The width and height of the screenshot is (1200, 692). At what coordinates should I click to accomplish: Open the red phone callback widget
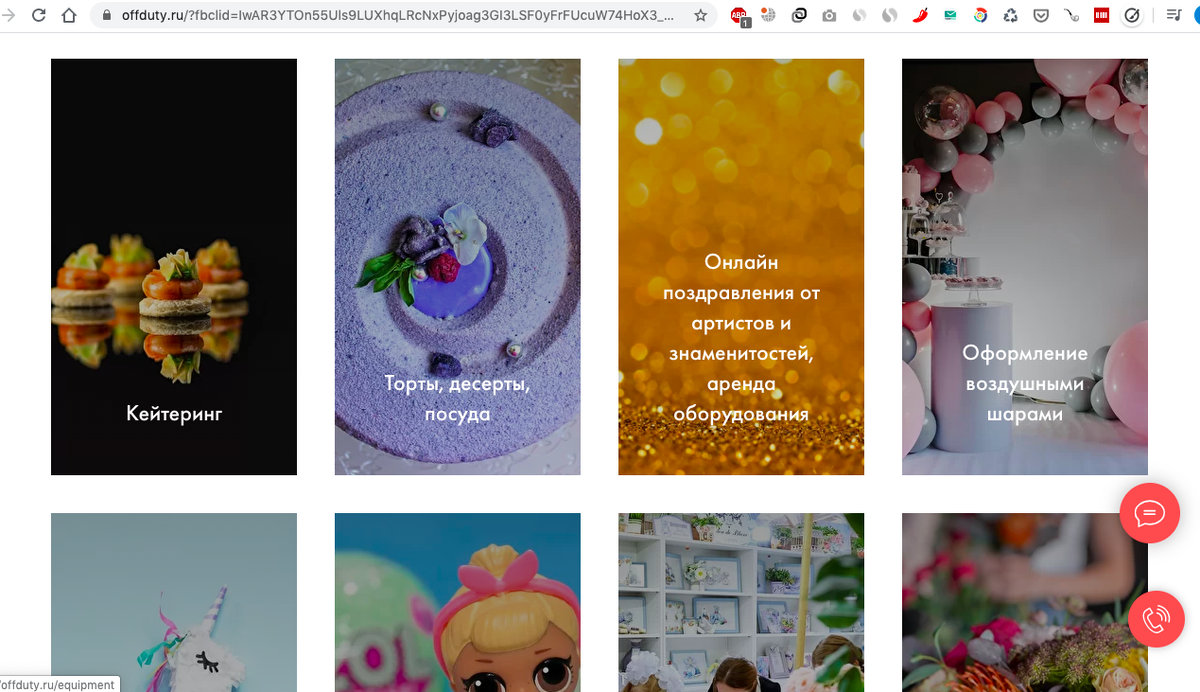pyautogui.click(x=1156, y=619)
